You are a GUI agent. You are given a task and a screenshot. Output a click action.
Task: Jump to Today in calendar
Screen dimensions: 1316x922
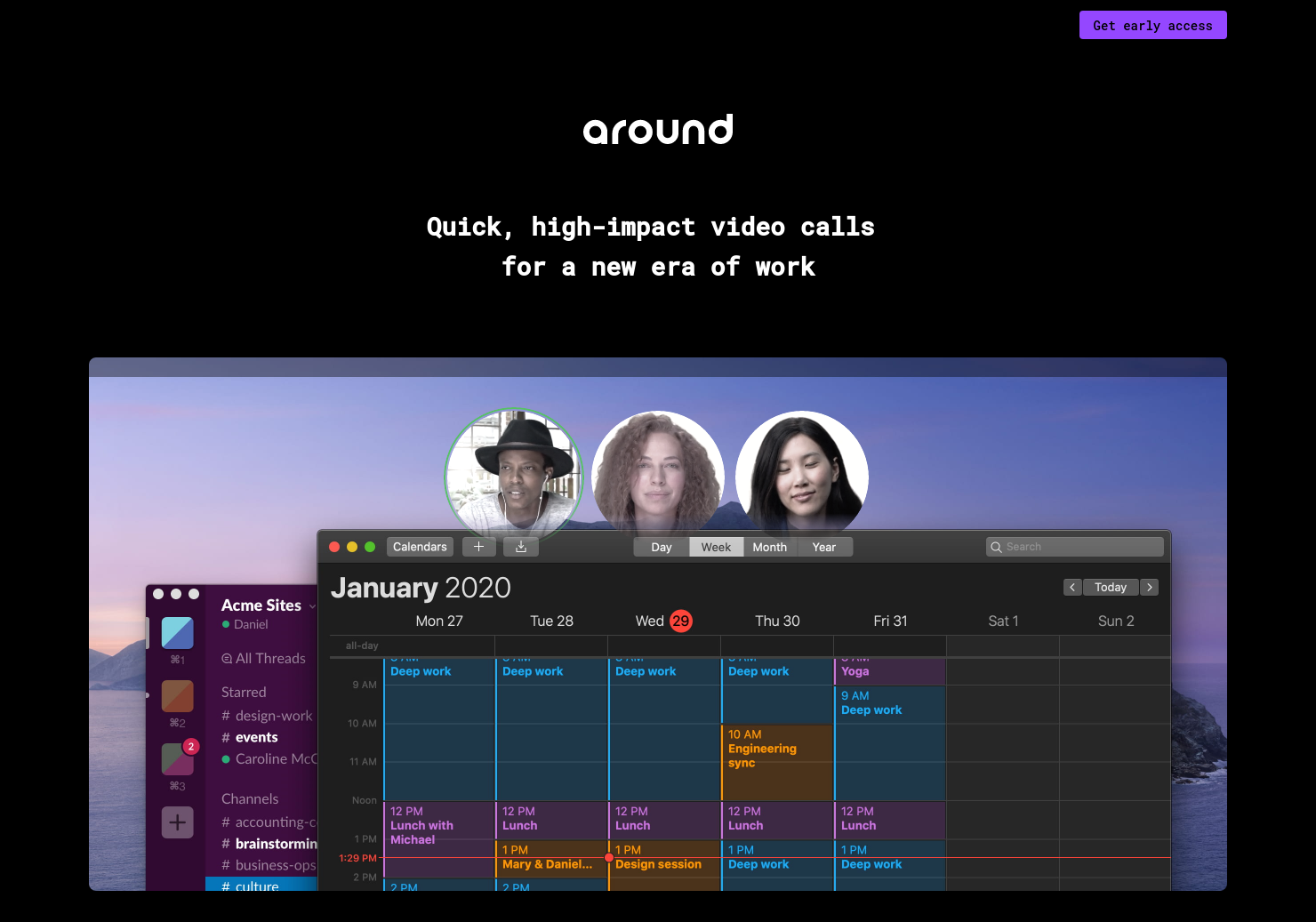pos(1111,587)
